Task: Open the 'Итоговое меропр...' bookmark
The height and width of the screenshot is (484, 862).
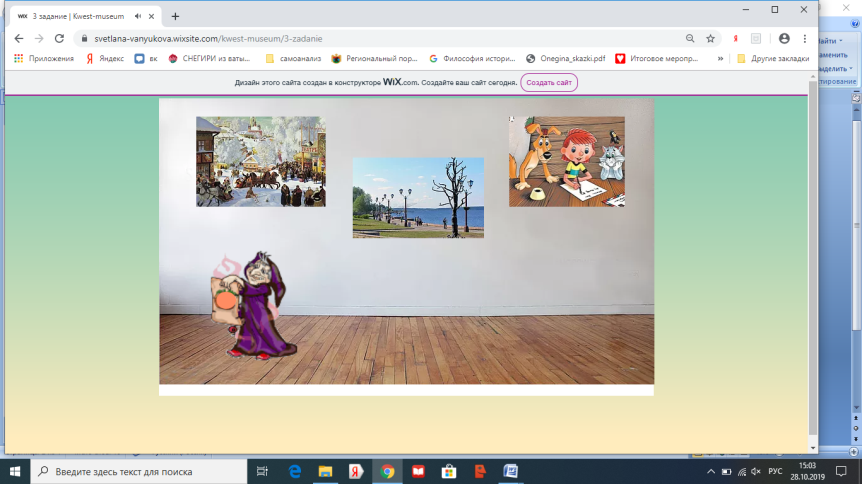Action: [x=657, y=58]
